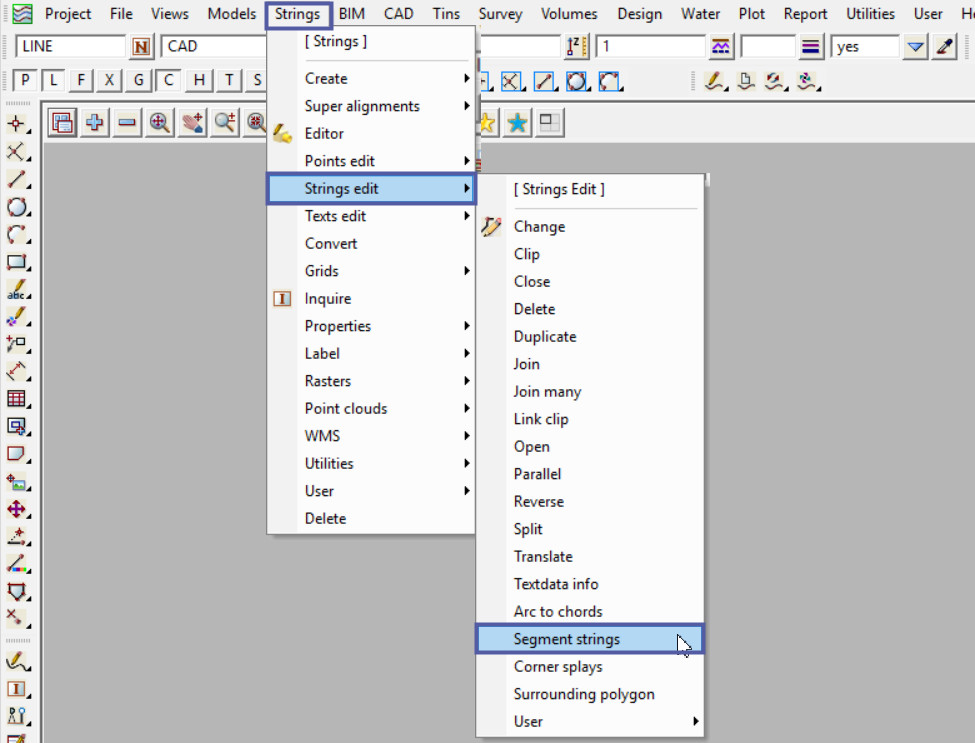
Task: Expand the Point clouds submenu
Action: [371, 408]
